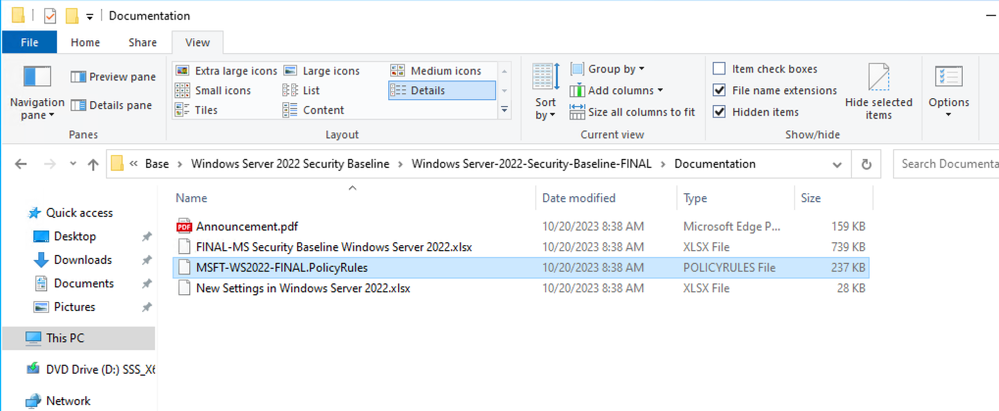Click Windows Server-2022-Security-Baseline-FINAL breadcrumb
Viewport: 999px width, 411px height.
coord(532,164)
